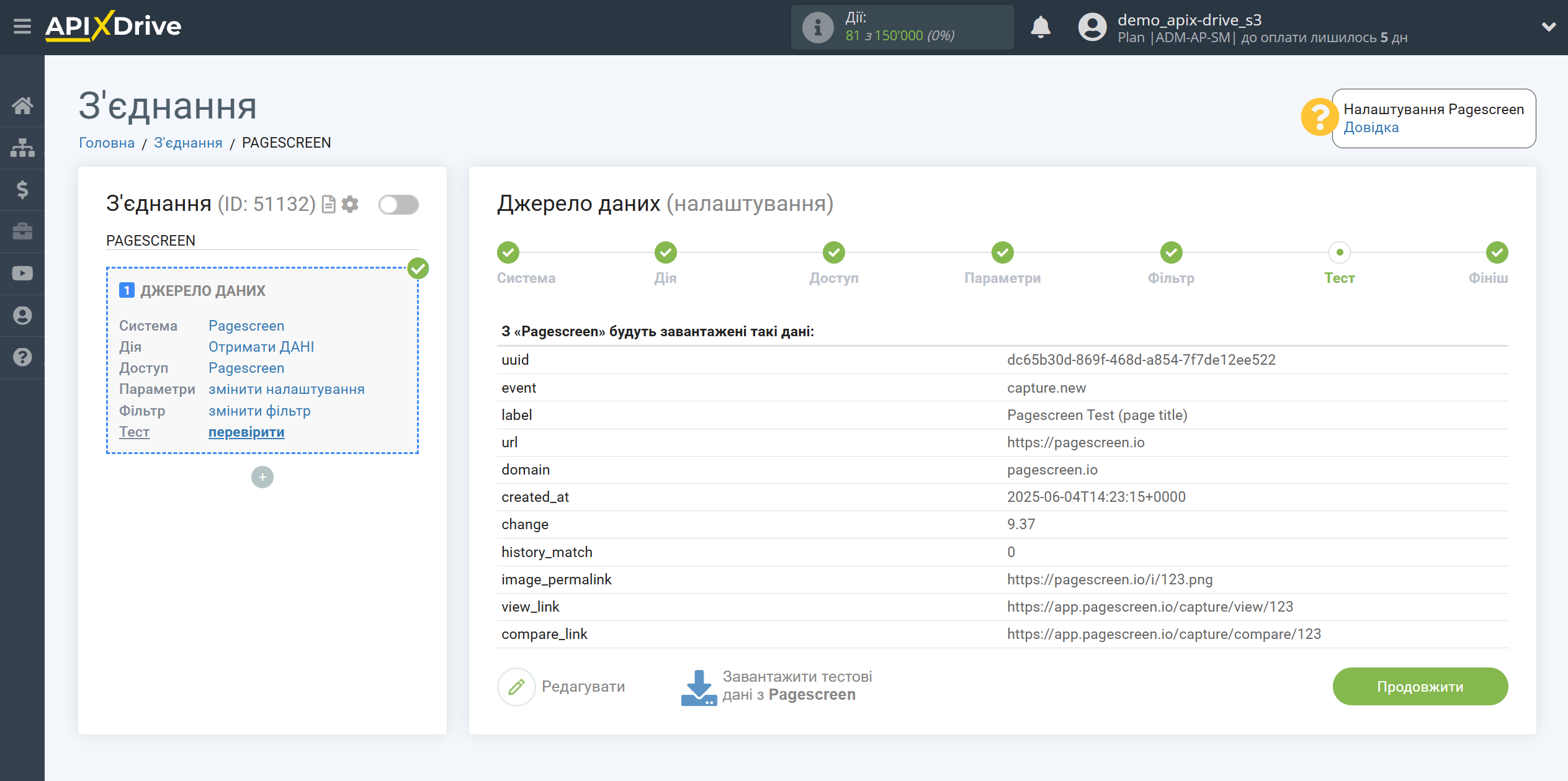Open video tutorials icon in sidebar

tap(22, 274)
